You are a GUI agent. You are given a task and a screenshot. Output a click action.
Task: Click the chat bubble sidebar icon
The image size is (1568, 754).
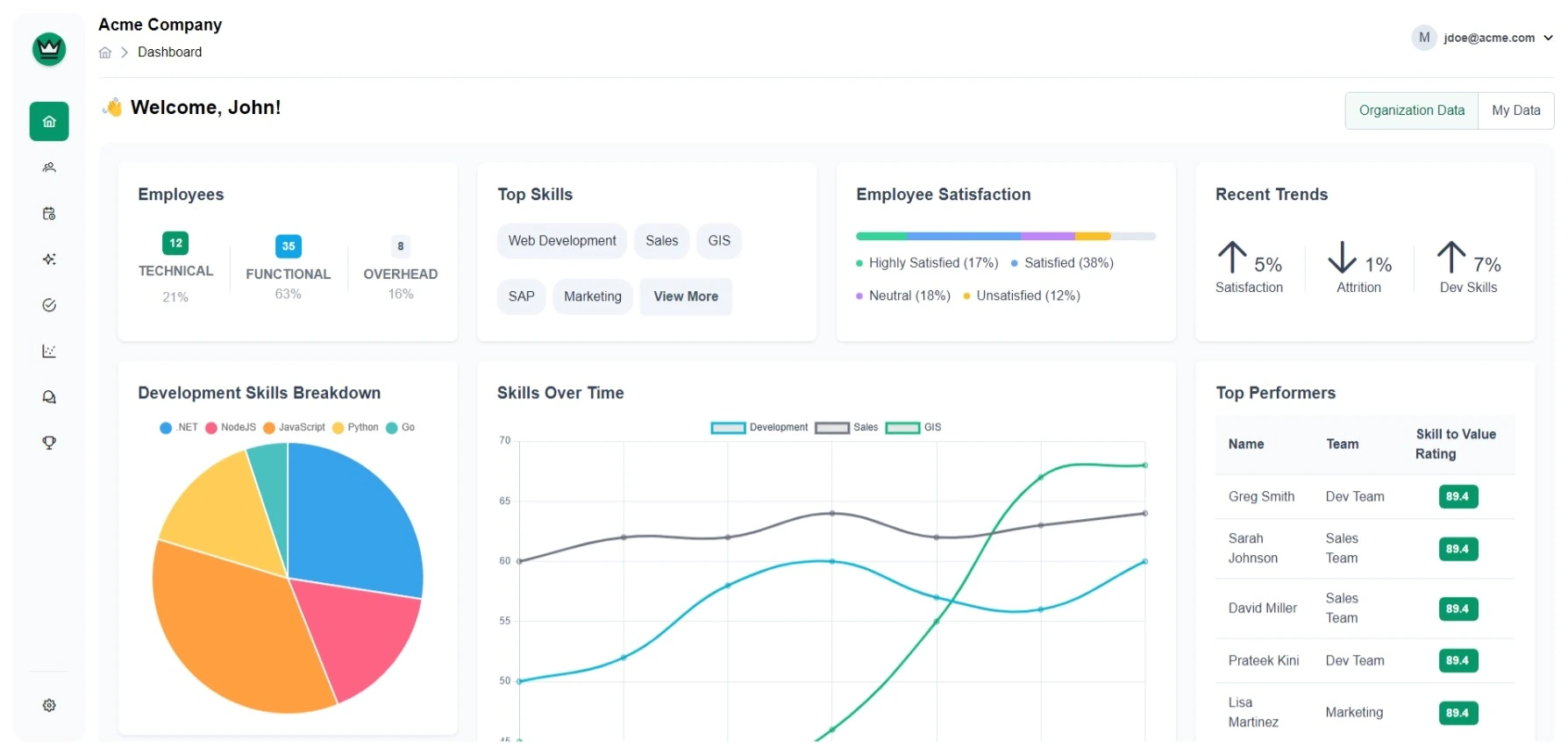coord(49,397)
